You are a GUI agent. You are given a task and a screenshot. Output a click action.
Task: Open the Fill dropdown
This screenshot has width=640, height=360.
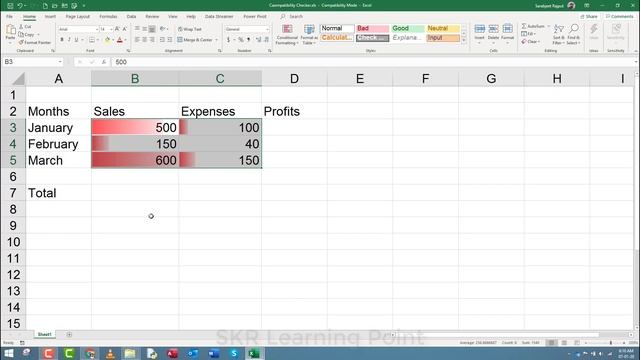coord(528,34)
